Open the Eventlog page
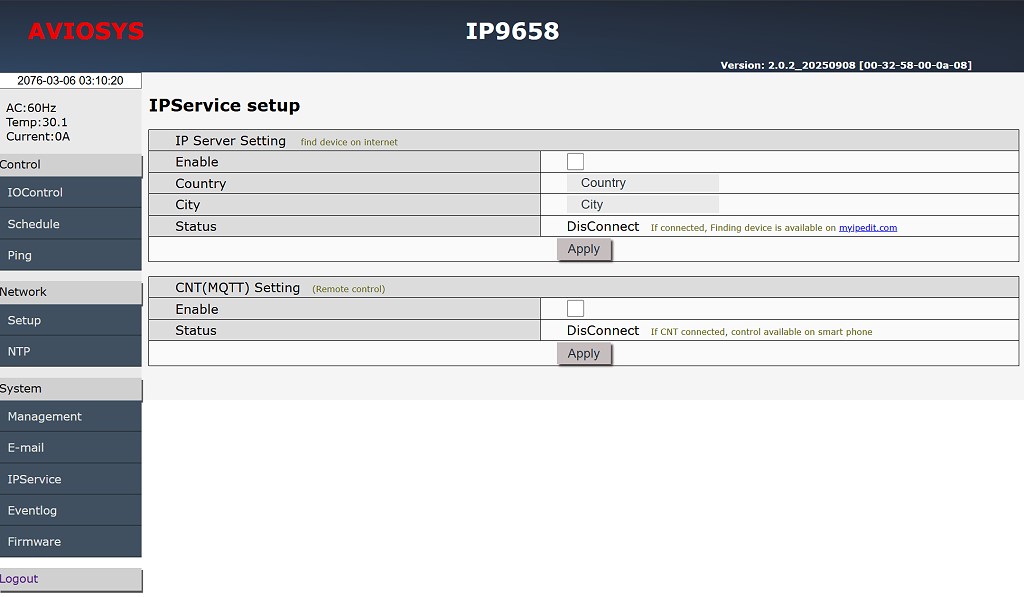This screenshot has height=597, width=1024. pos(70,510)
